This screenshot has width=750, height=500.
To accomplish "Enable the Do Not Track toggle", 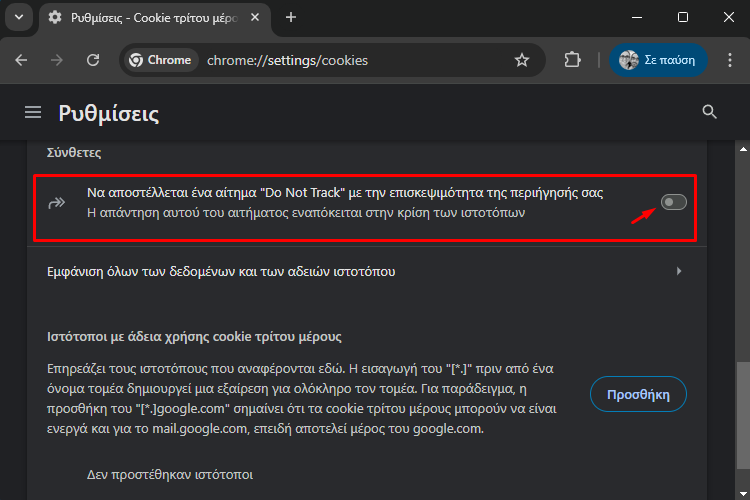I will click(673, 202).
